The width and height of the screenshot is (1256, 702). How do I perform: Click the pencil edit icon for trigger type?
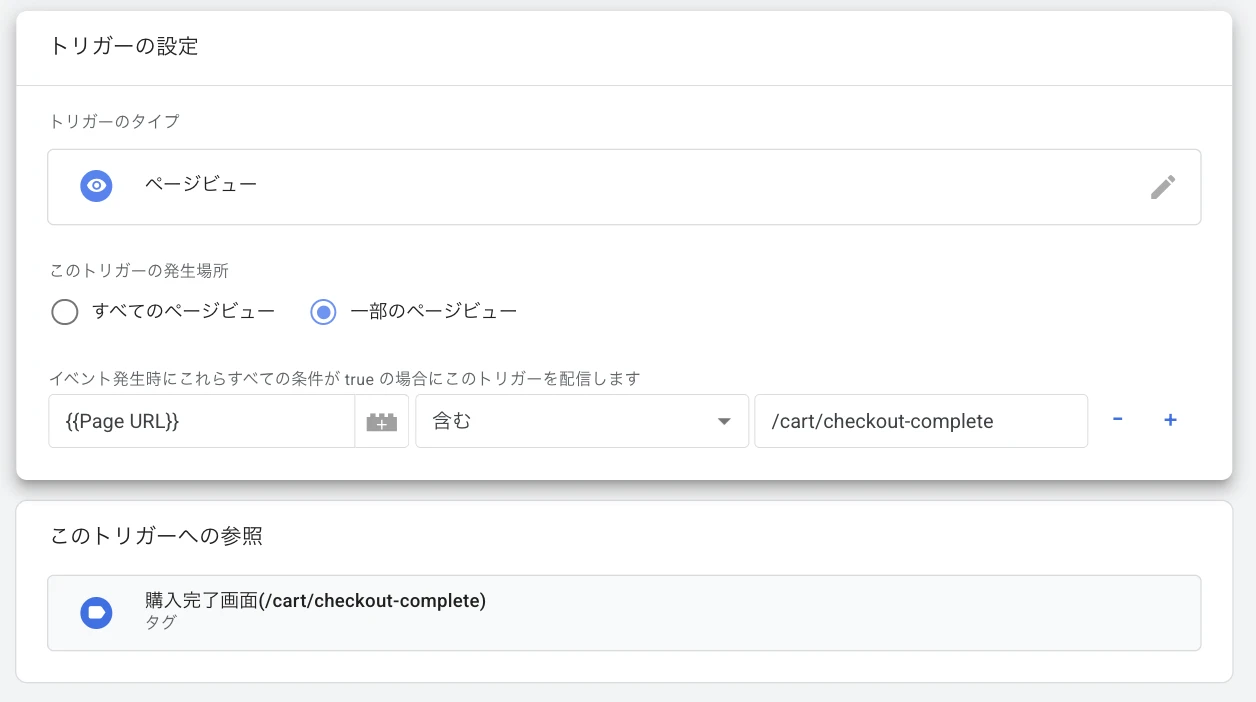click(1162, 187)
